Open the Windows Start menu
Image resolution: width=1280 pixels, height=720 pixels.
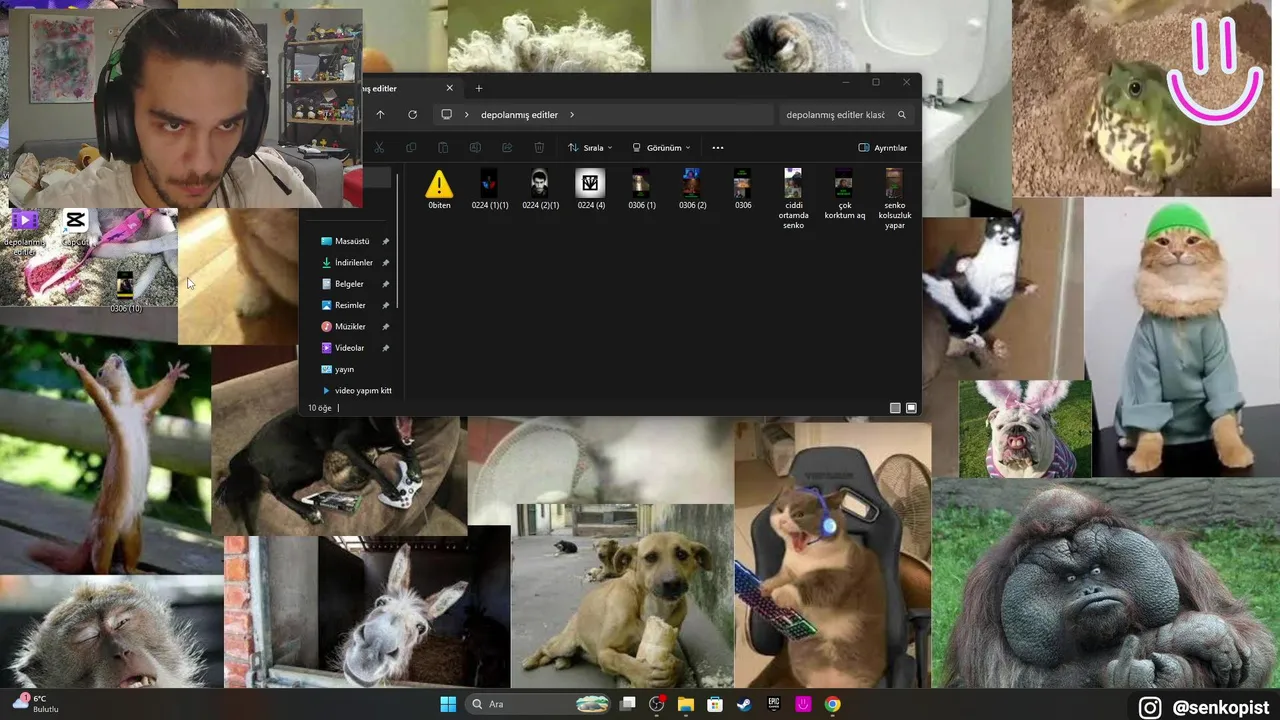coord(448,704)
